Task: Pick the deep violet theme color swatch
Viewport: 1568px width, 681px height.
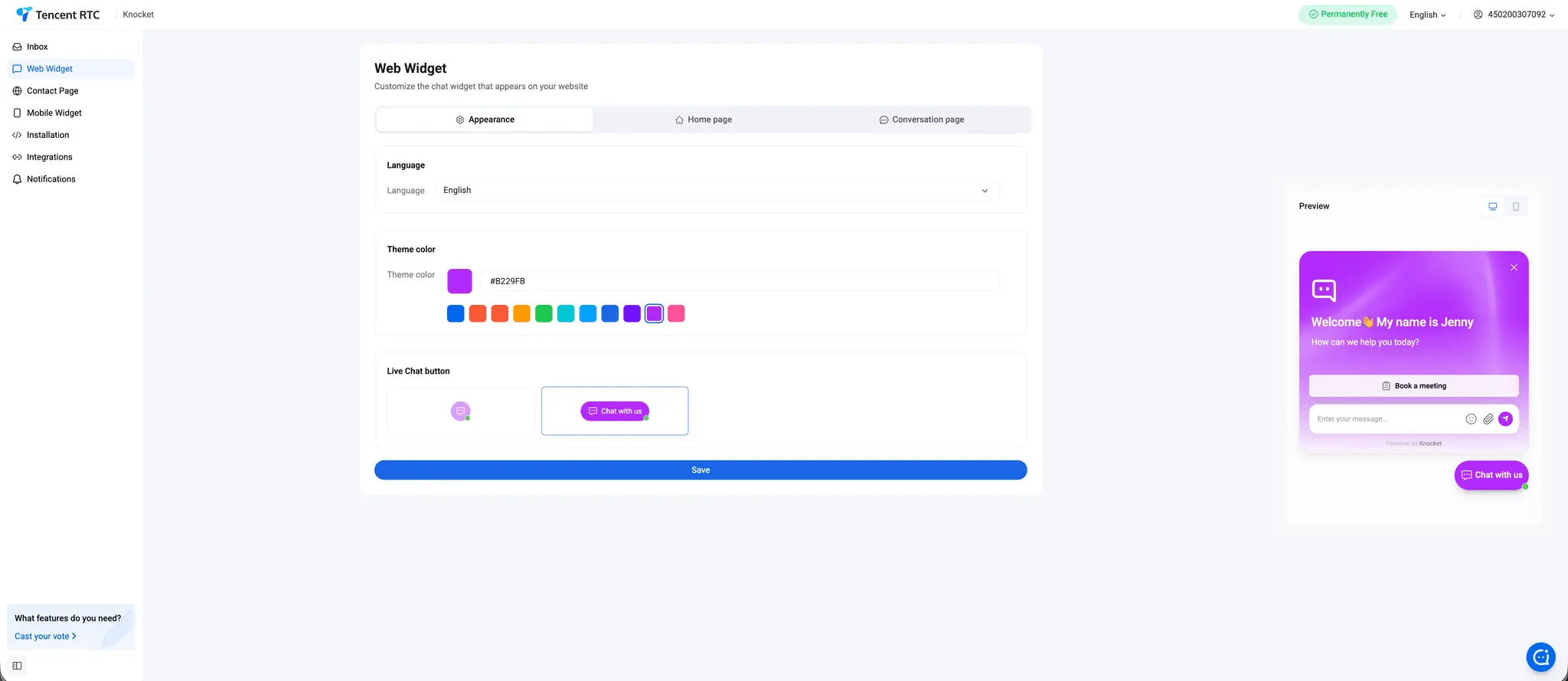Action: pos(632,313)
